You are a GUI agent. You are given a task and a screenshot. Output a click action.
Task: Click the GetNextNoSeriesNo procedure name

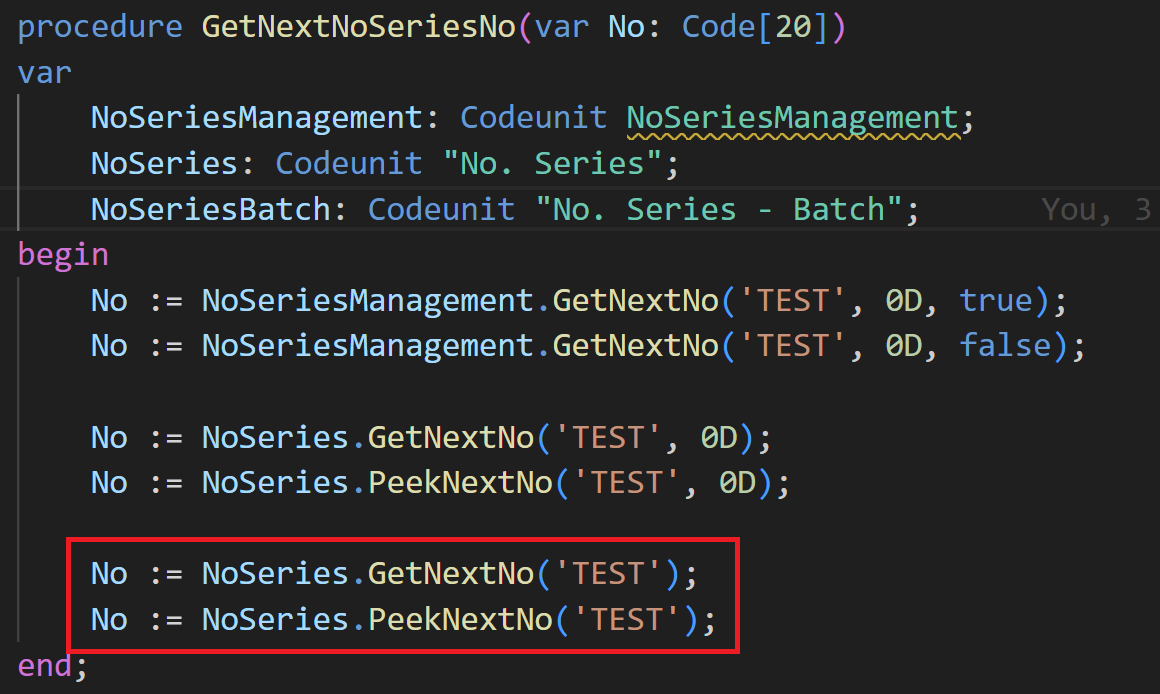pos(359,27)
